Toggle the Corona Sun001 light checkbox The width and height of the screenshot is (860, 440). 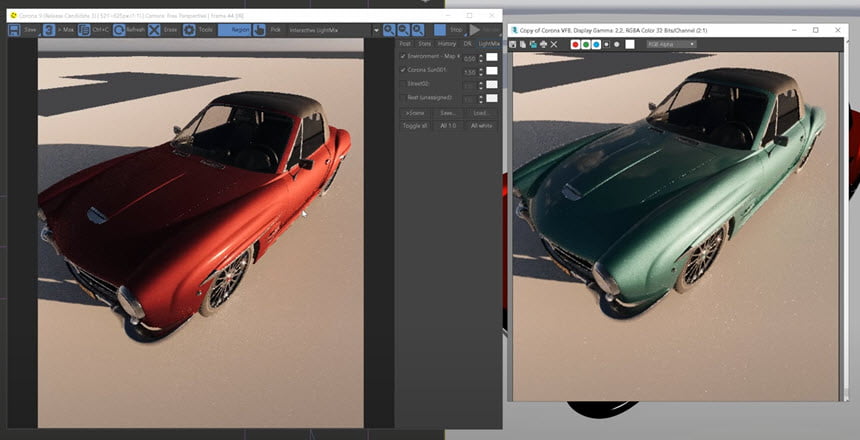tap(403, 70)
